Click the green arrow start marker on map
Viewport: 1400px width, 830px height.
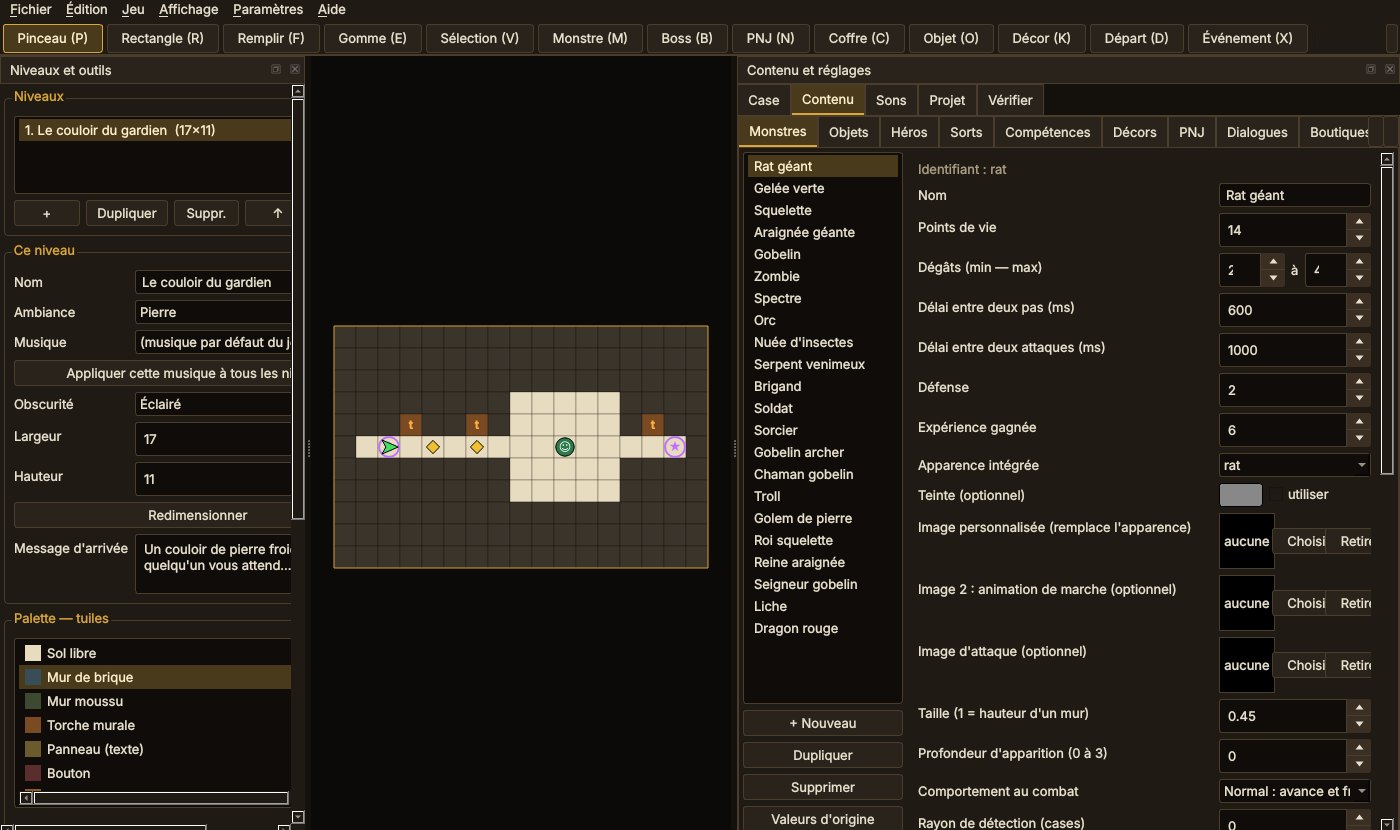coord(389,447)
